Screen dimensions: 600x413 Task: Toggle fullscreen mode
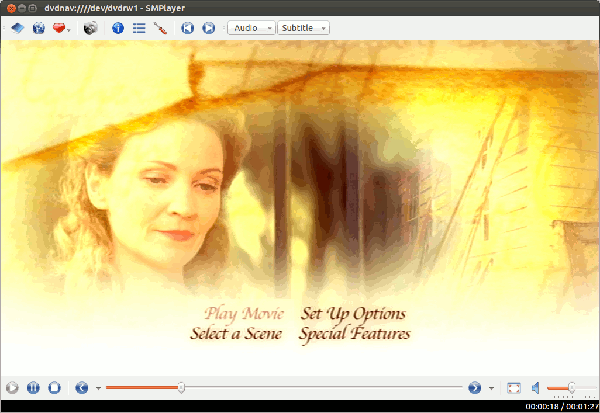pos(514,388)
